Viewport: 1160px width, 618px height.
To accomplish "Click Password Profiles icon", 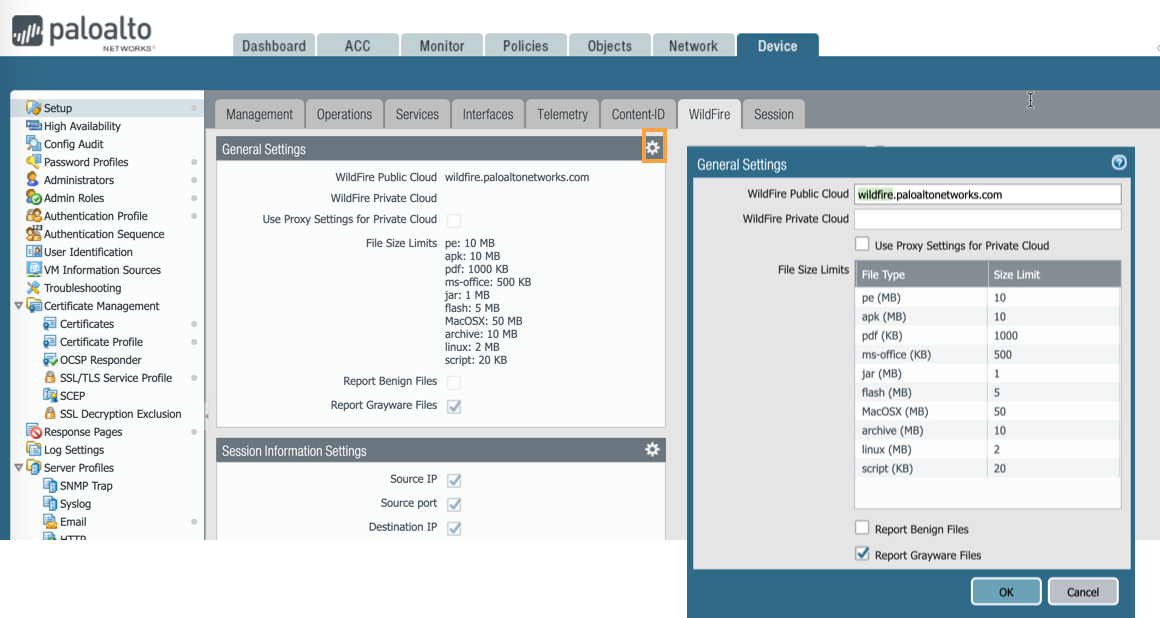I will (x=33, y=161).
